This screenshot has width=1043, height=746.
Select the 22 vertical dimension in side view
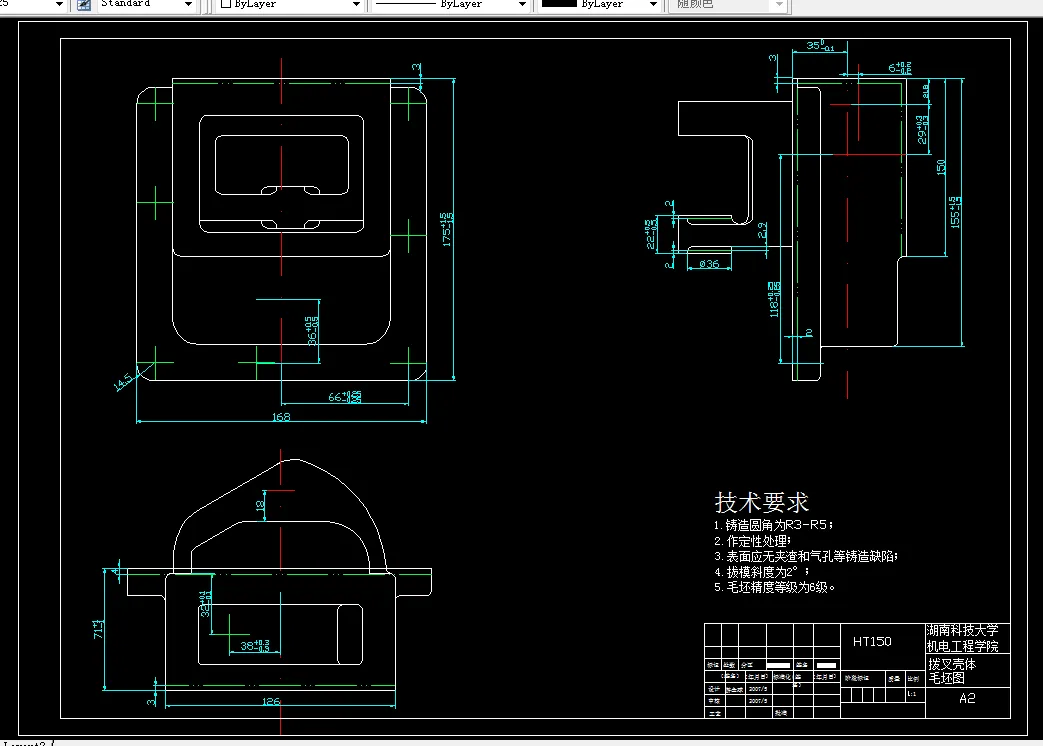(651, 234)
